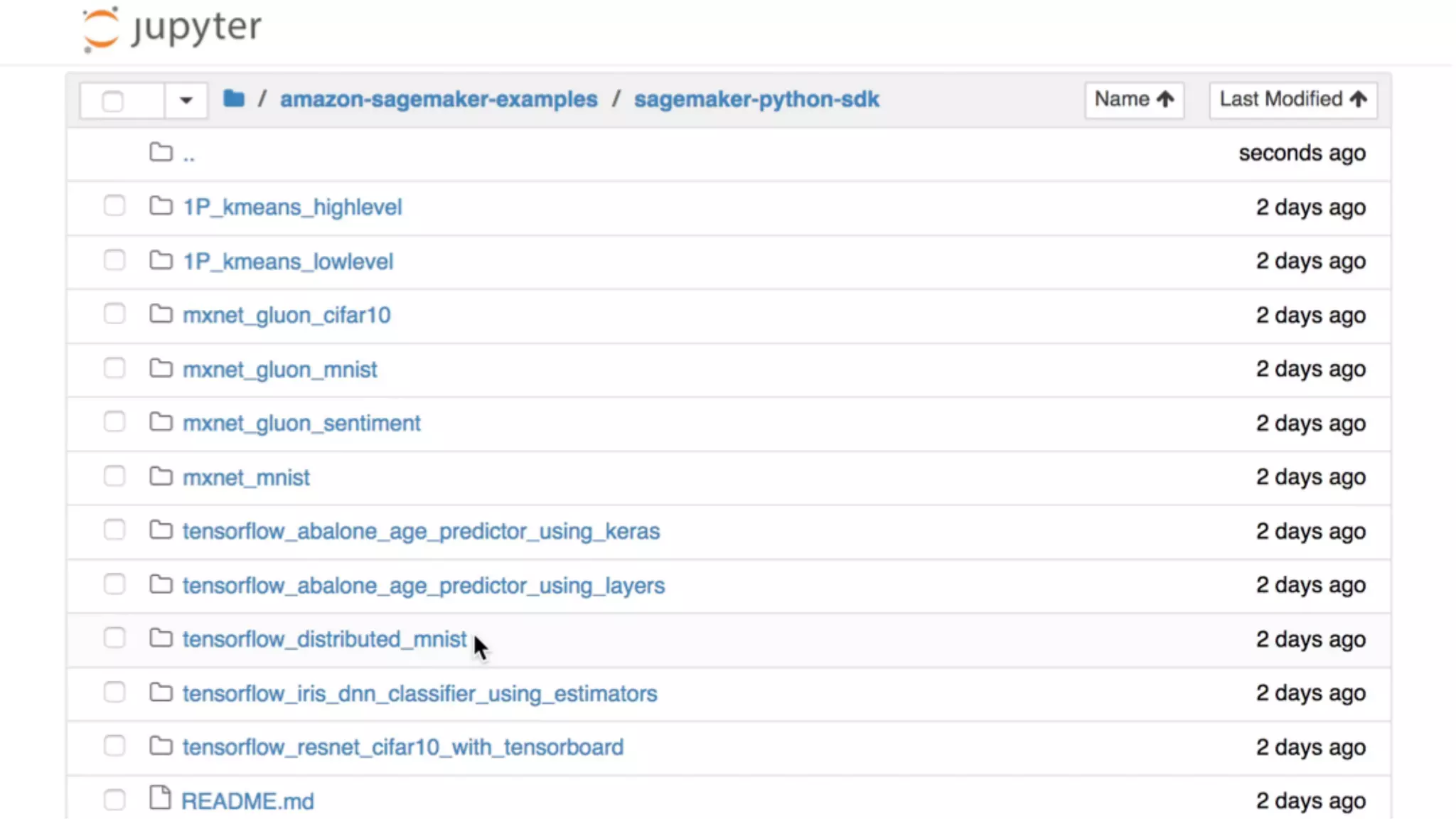Sort files by Name
This screenshot has height=819, width=1456.
coord(1133,99)
